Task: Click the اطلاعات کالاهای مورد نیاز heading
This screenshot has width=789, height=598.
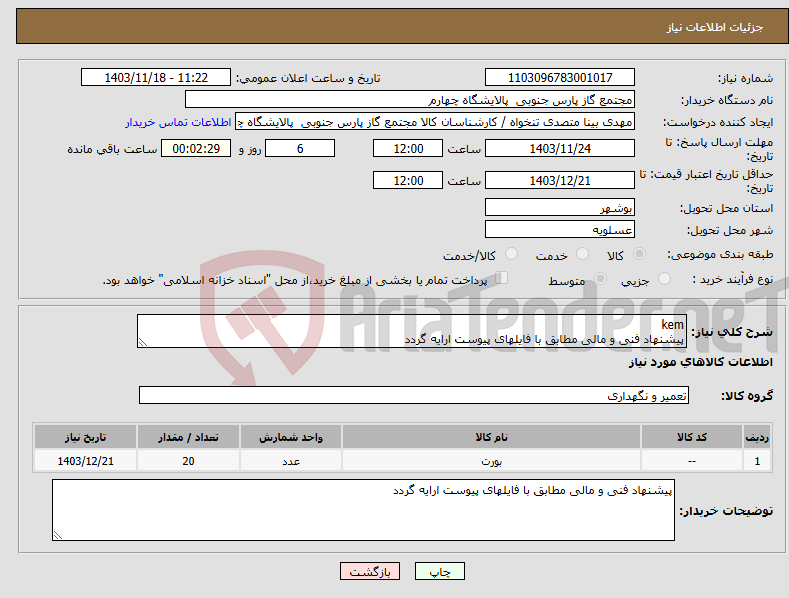Action: (x=700, y=362)
